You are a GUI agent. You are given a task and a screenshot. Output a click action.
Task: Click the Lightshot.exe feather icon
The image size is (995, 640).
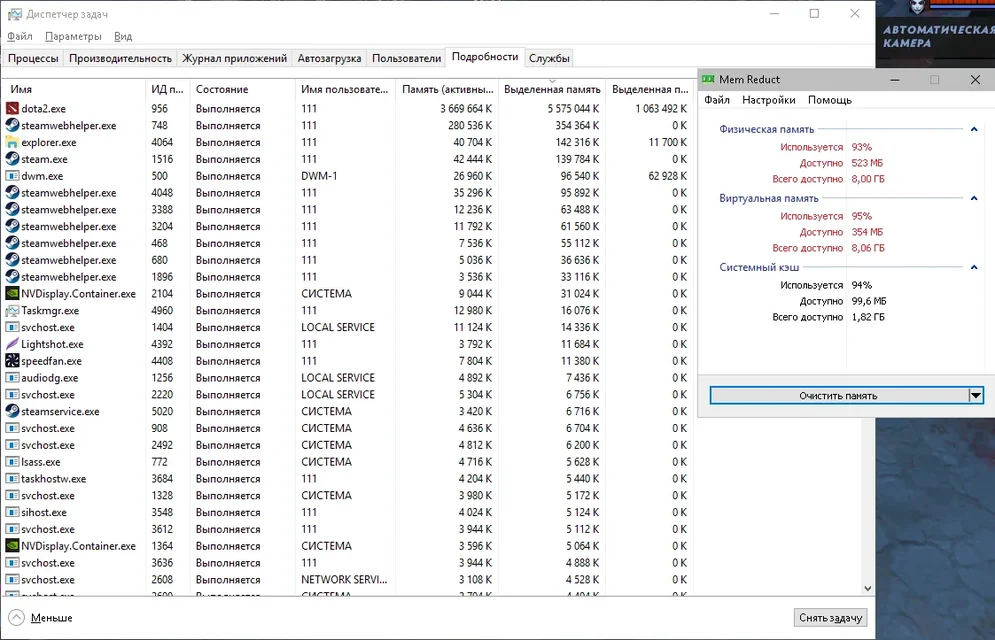[12, 344]
